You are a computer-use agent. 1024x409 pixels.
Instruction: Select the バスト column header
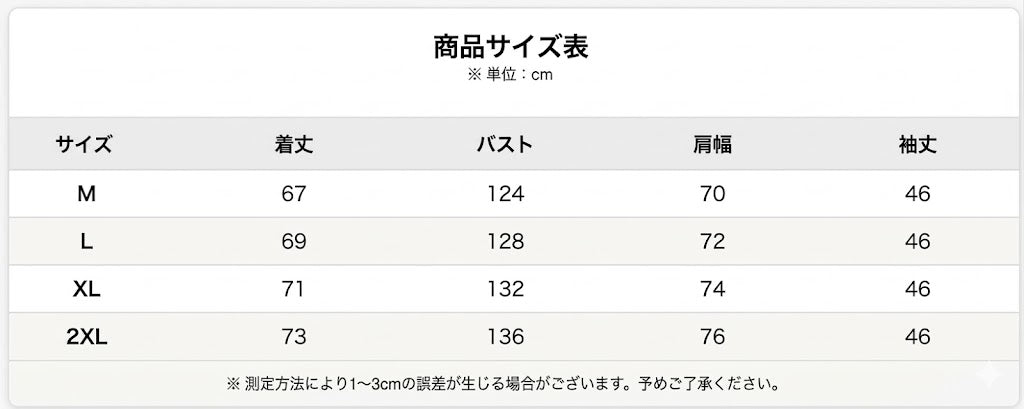(x=505, y=144)
